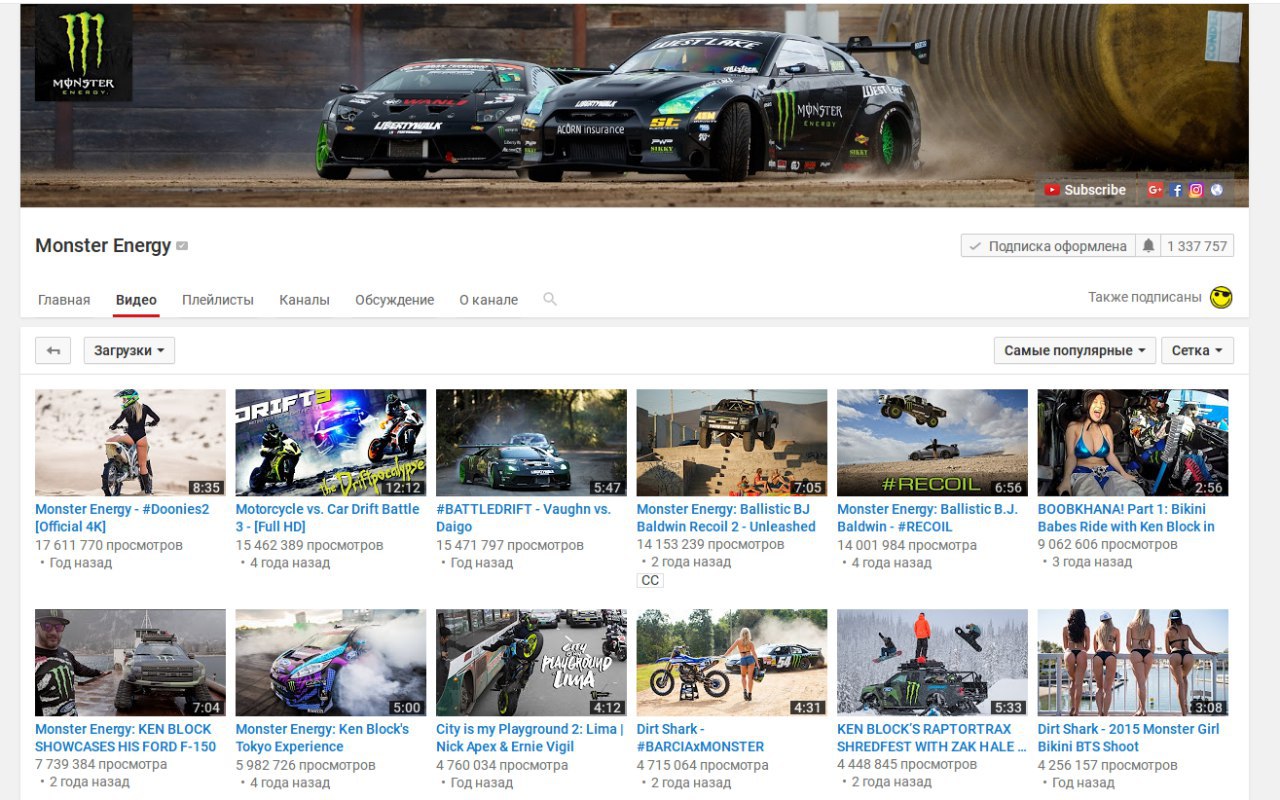Image resolution: width=1280 pixels, height=800 pixels.
Task: Click view count 17 611 770 просмотров
Action: click(109, 546)
